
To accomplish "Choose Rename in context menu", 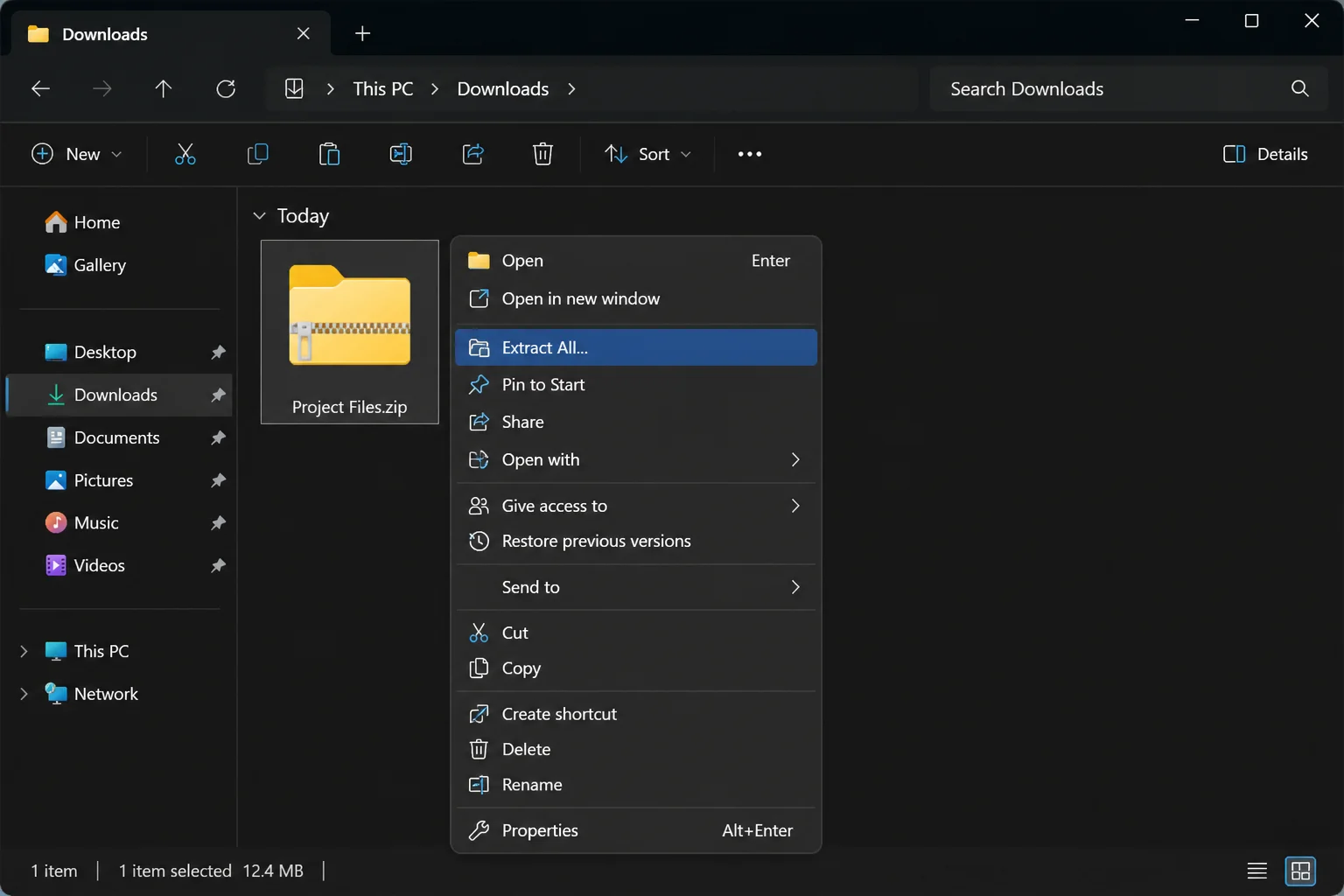I will [x=636, y=785].
